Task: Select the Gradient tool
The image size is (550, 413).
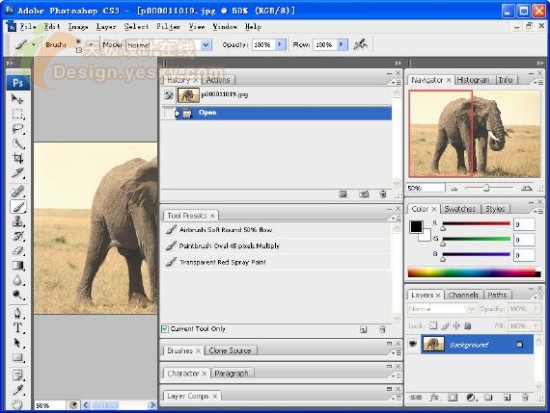Action: tap(17, 266)
